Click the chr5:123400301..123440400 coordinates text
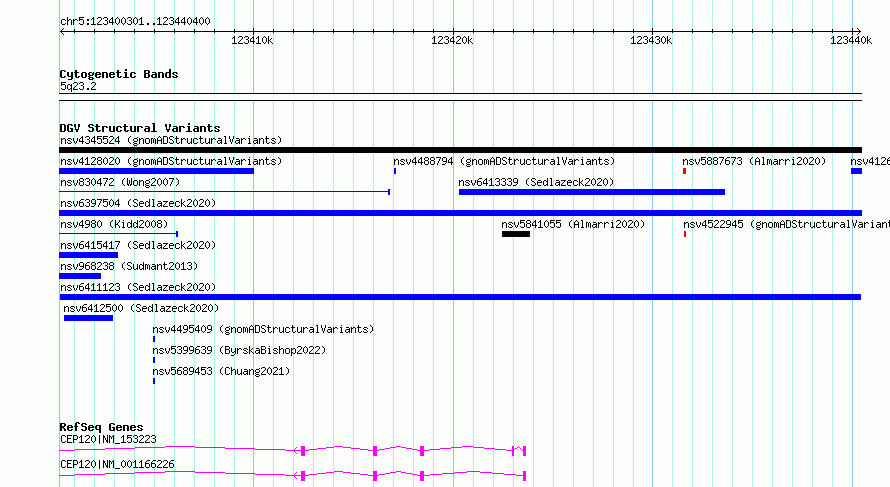Screen dimensions: 890x487 [x=135, y=21]
